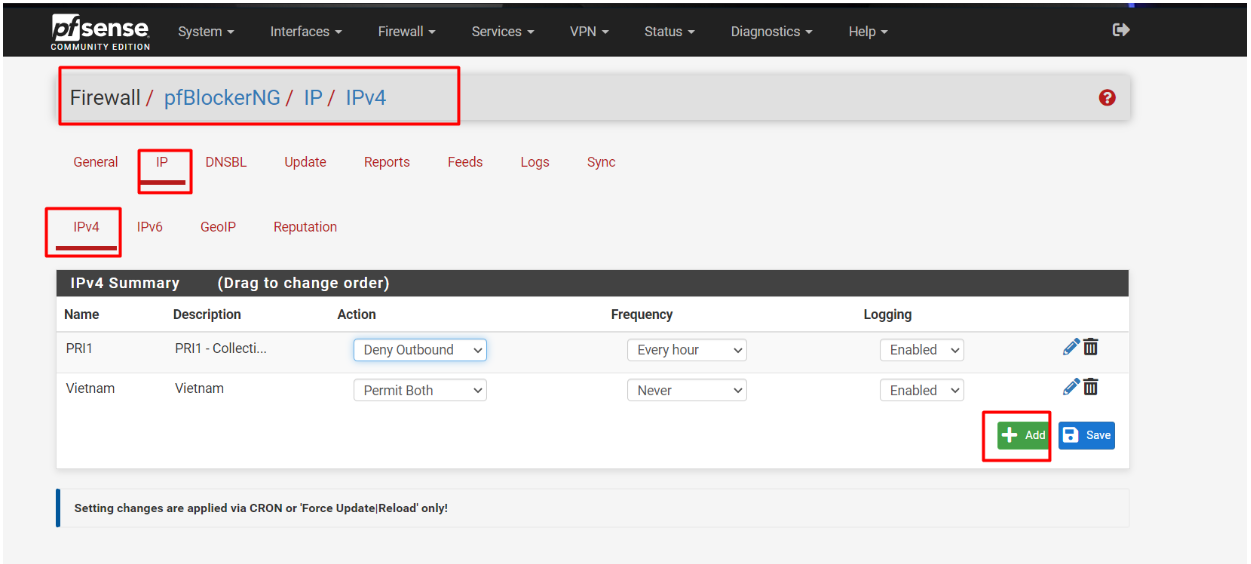The height and width of the screenshot is (564, 1251).
Task: Click the Frequency column header
Action: pyautogui.click(x=642, y=314)
